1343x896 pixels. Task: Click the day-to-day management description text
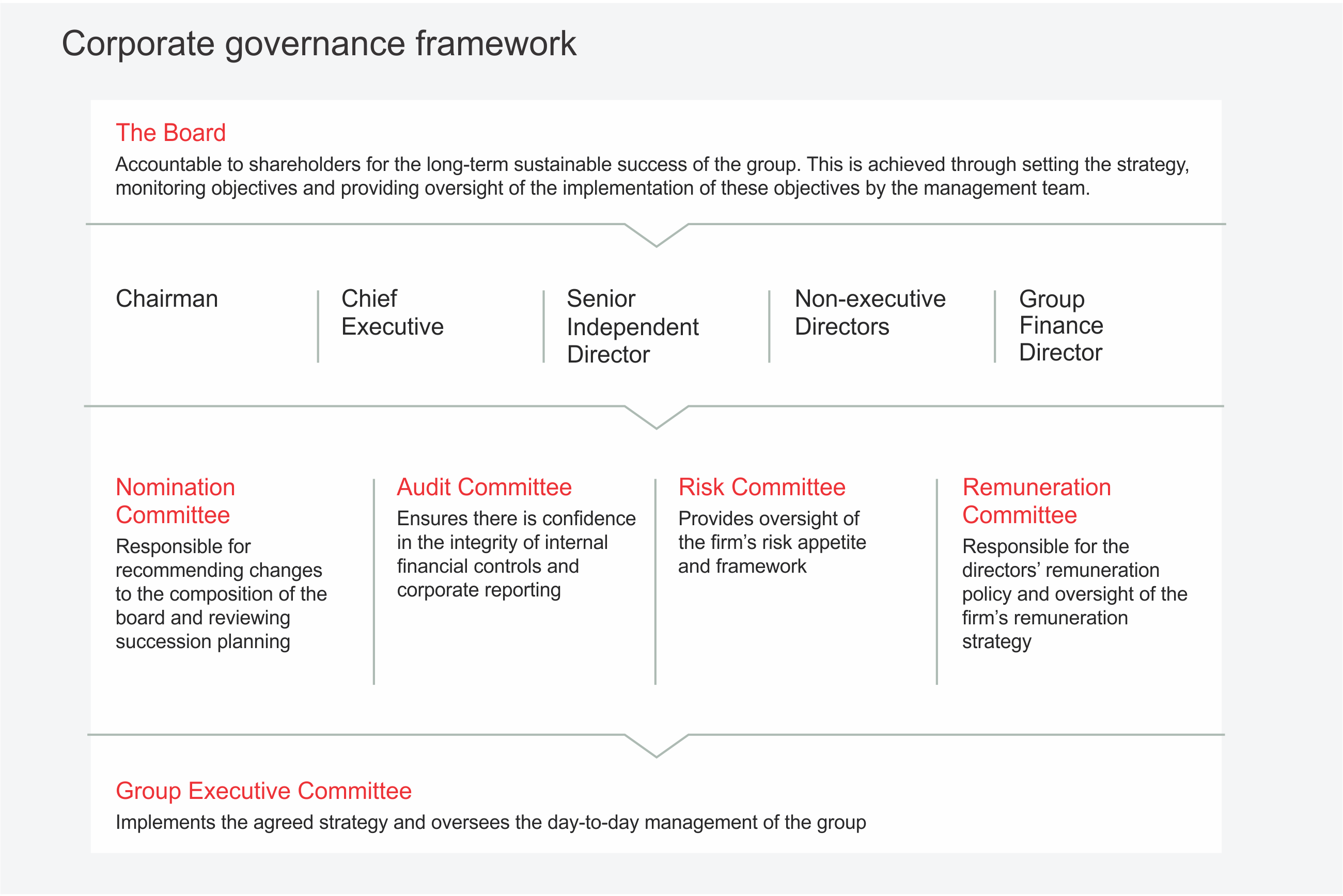tap(490, 822)
